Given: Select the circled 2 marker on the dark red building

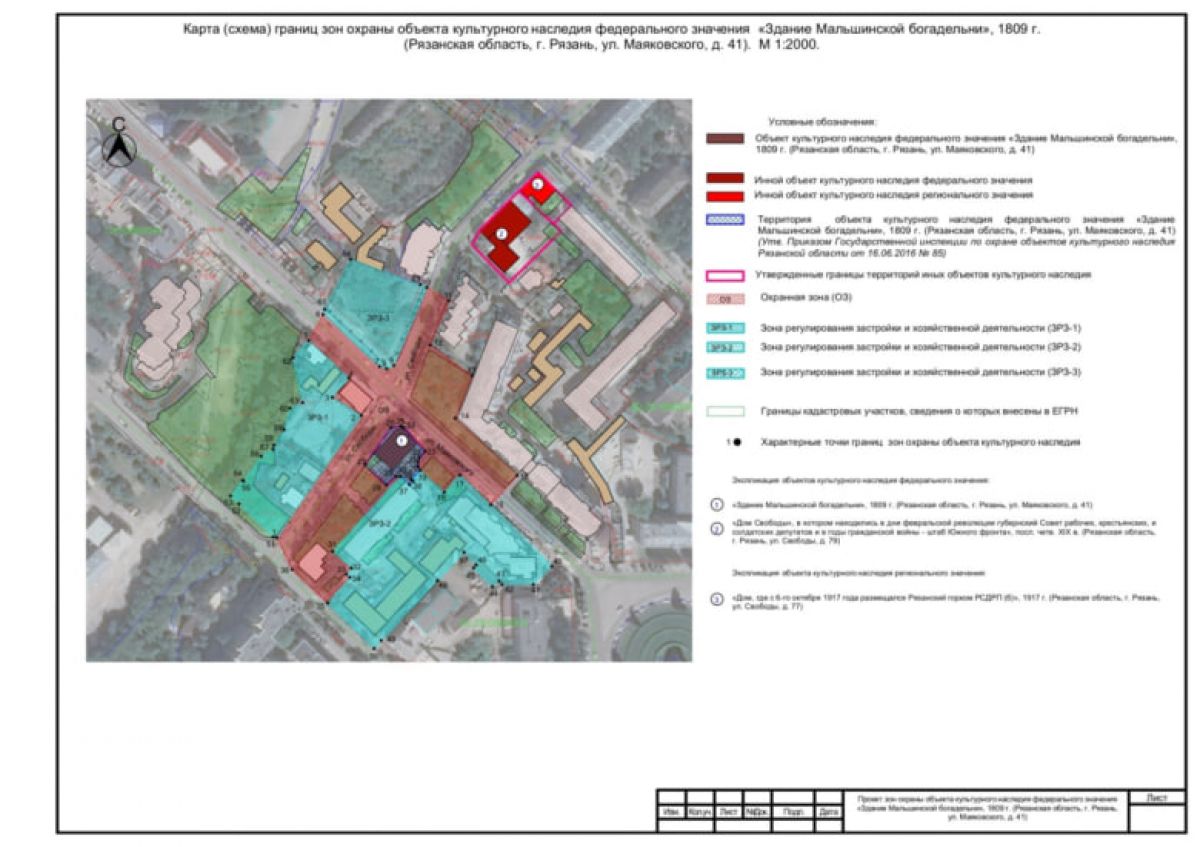Looking at the screenshot, I should point(502,232).
